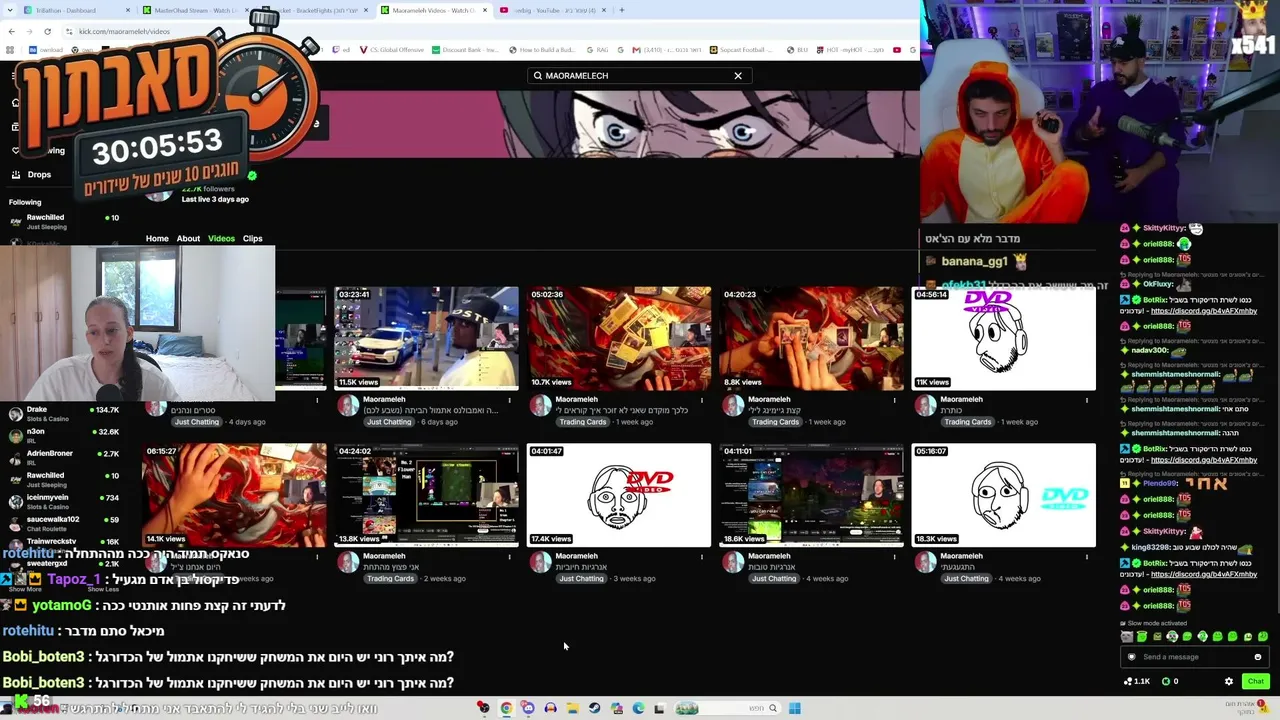The height and width of the screenshot is (720, 1280).
Task: Click Just Chatting tag under 03:23:41 video
Action: click(389, 422)
